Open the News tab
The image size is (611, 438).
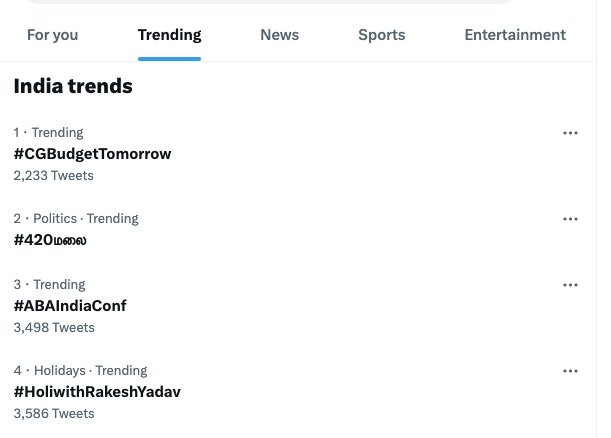(x=279, y=35)
